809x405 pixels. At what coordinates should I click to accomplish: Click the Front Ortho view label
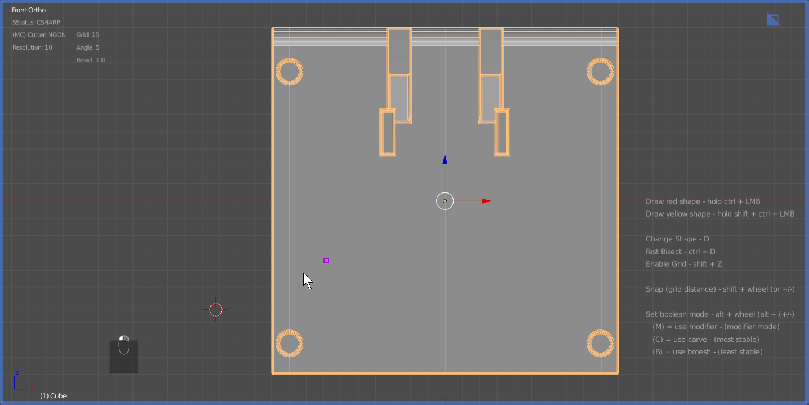point(29,10)
